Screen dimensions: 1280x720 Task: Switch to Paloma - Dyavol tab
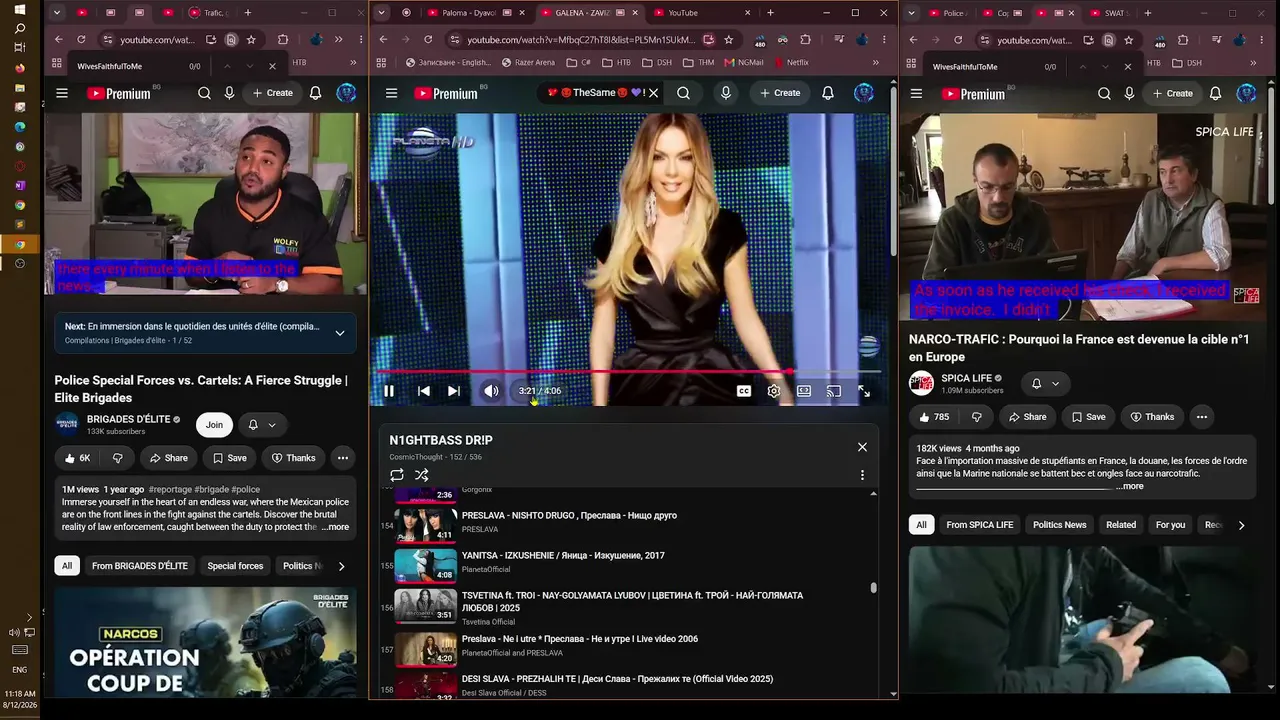click(468, 13)
